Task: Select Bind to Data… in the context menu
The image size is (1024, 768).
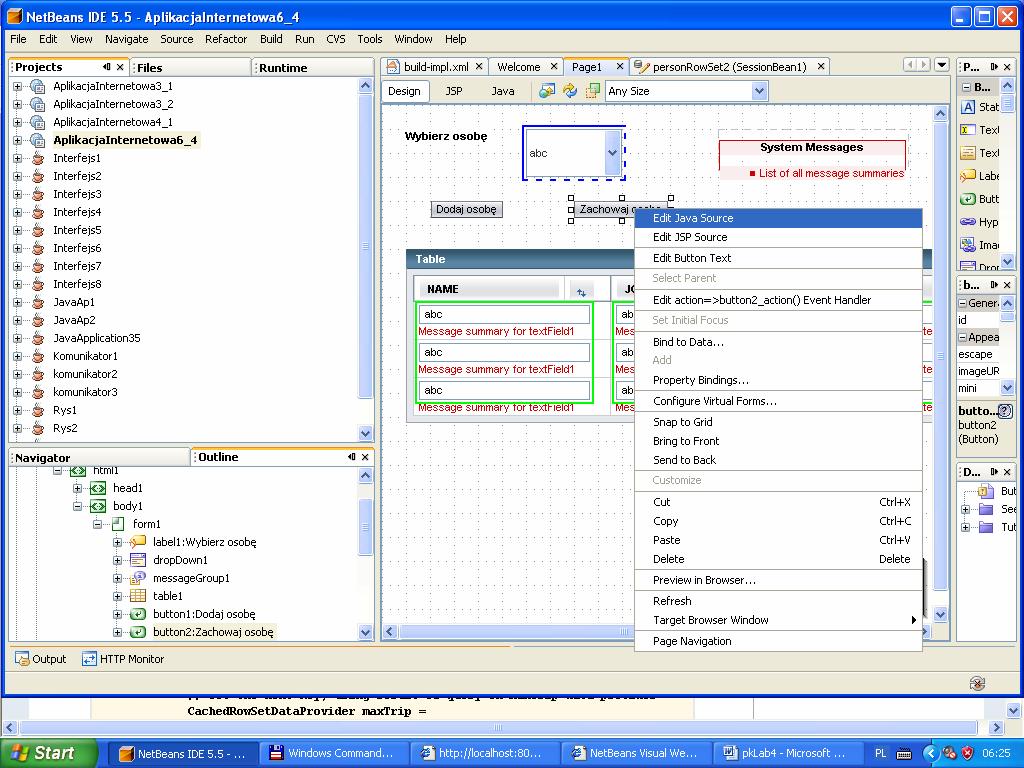Action: pos(778,342)
